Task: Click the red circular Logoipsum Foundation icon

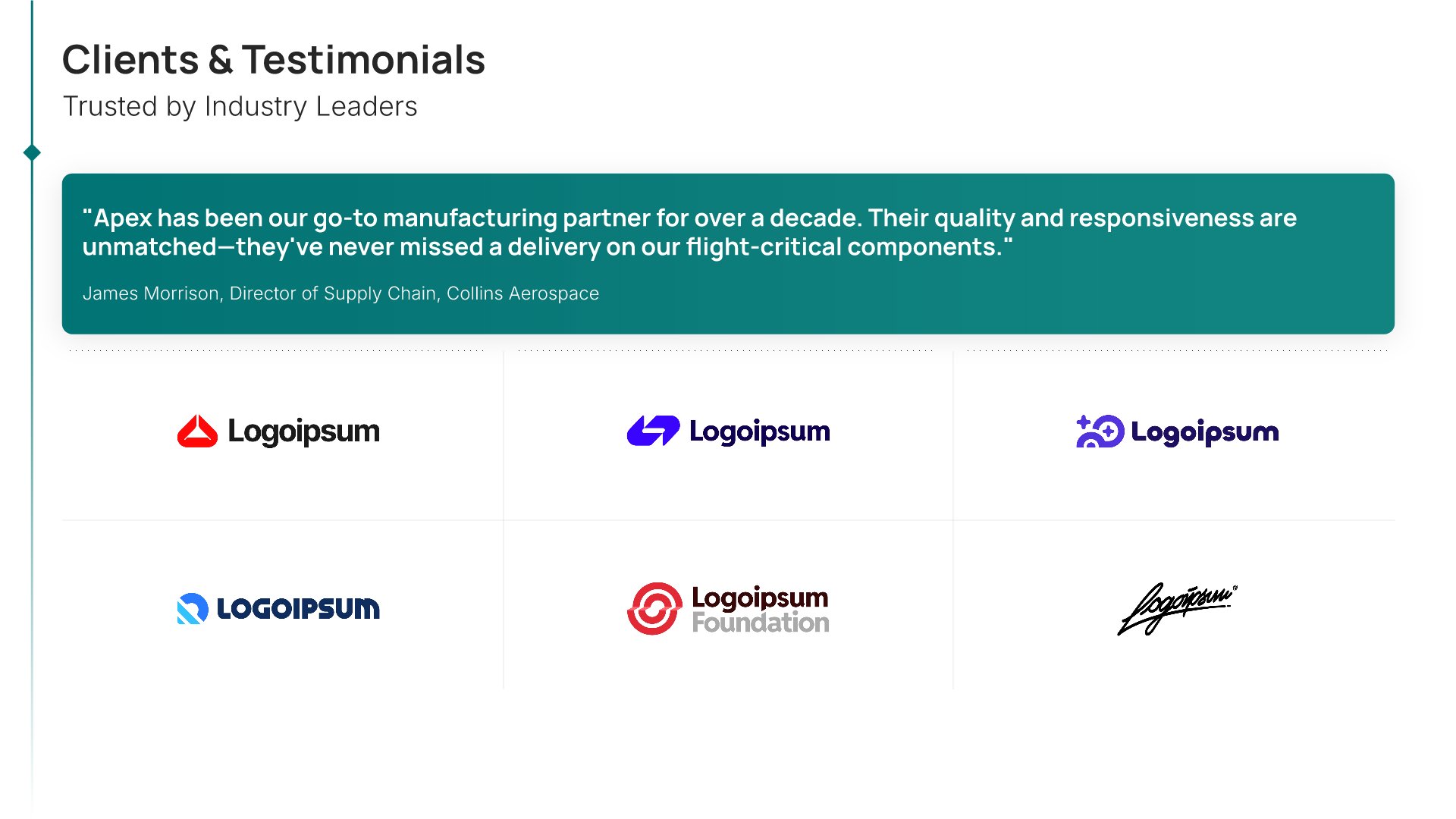Action: (654, 608)
